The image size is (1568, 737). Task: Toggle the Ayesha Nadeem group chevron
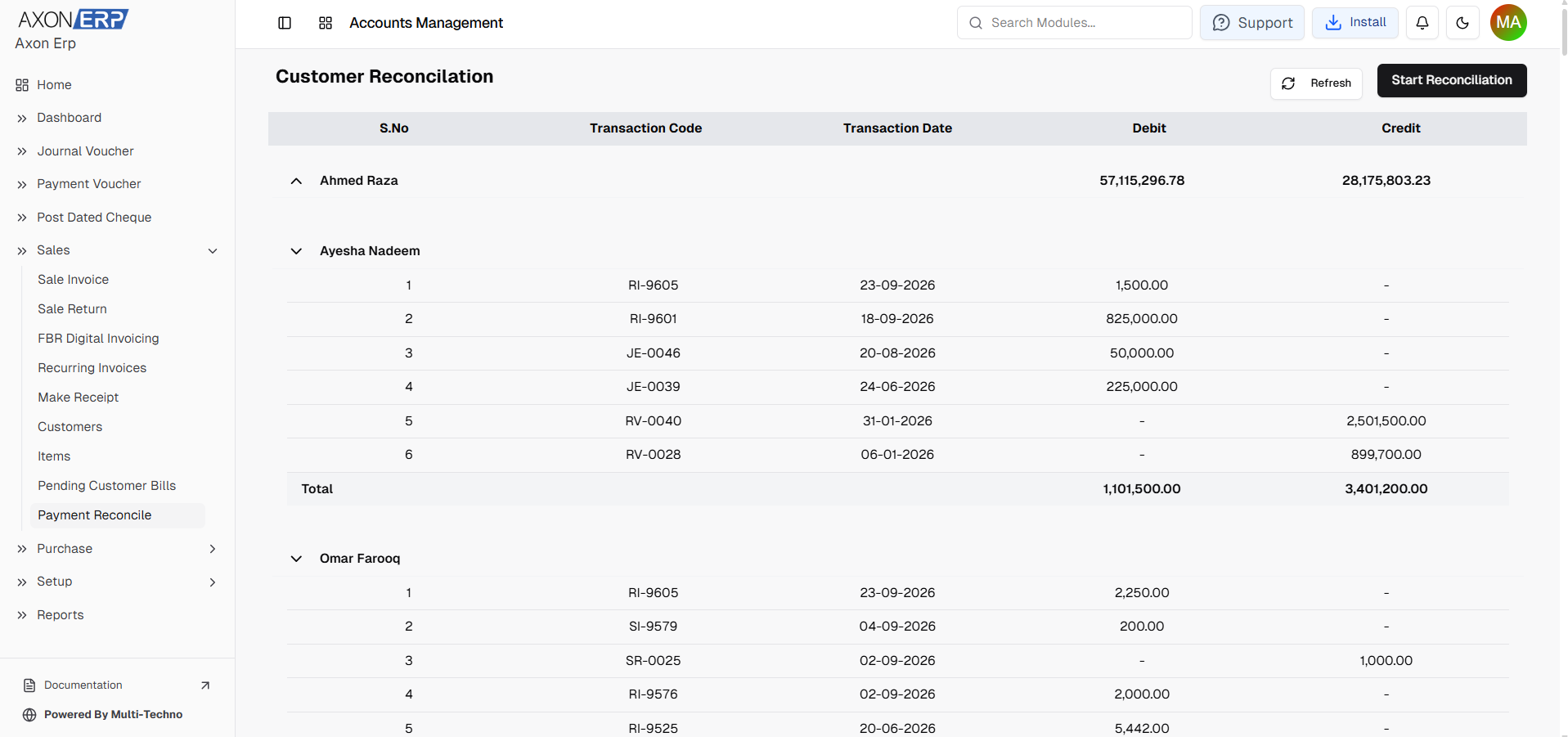tap(296, 251)
